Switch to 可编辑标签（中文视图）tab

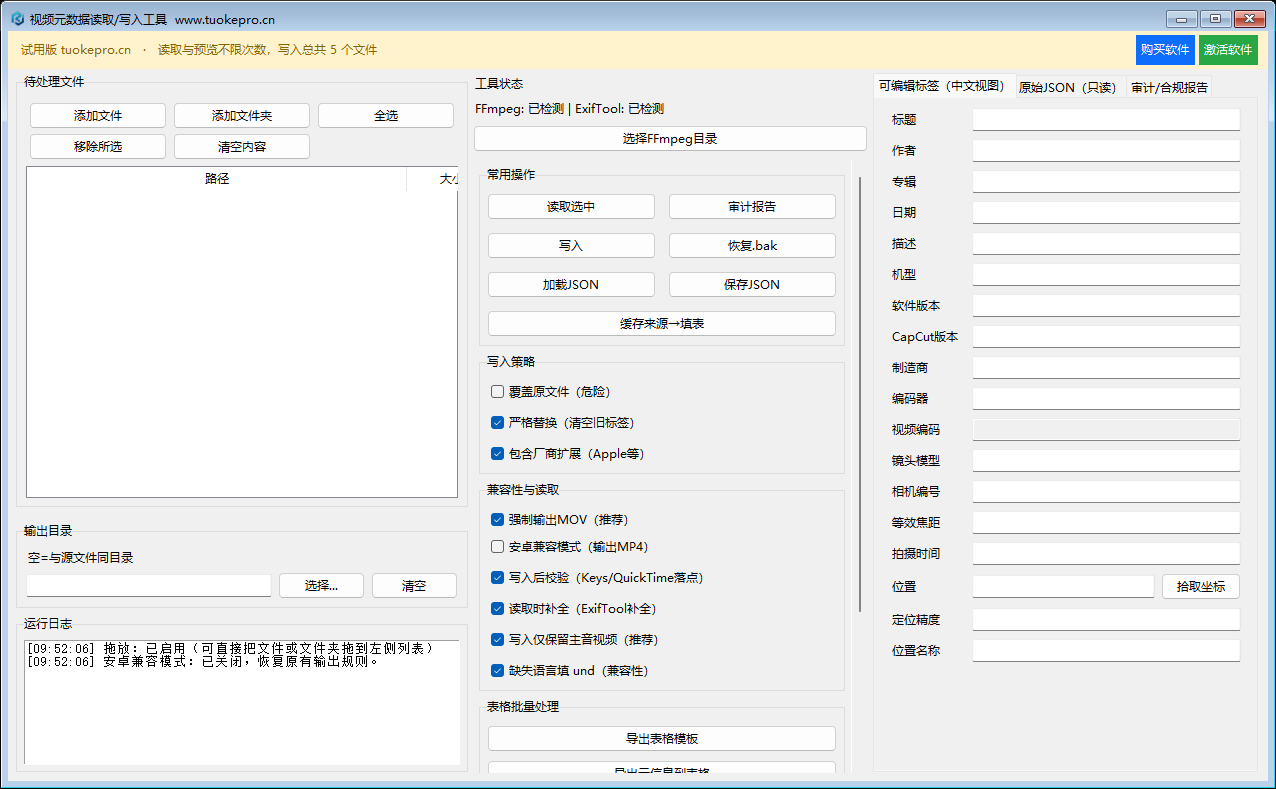point(943,86)
